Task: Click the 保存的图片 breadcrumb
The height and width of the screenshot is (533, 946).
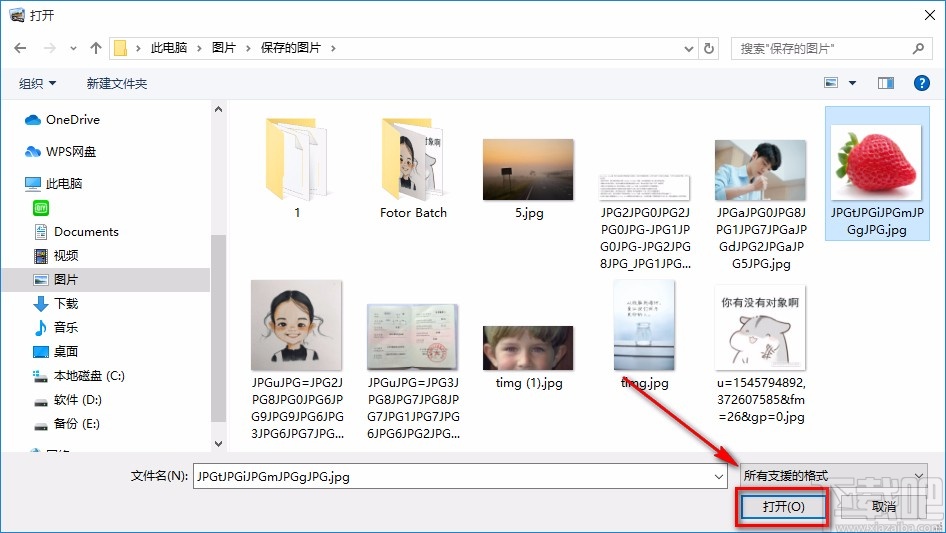Action: 291,48
